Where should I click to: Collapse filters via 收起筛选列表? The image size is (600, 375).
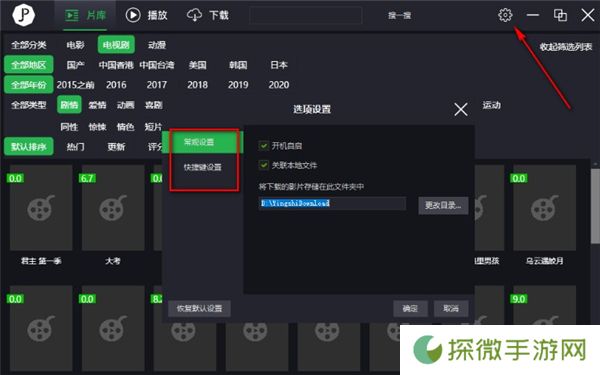(566, 47)
